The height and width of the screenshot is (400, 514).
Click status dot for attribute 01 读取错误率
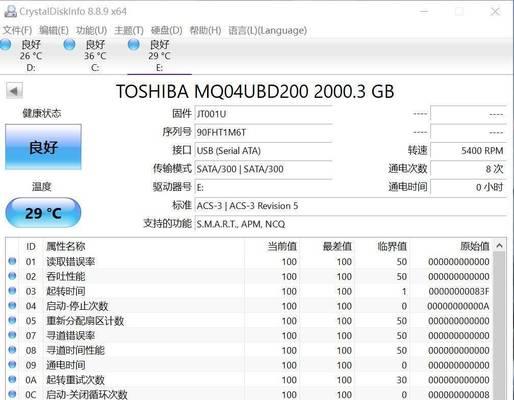[12, 261]
